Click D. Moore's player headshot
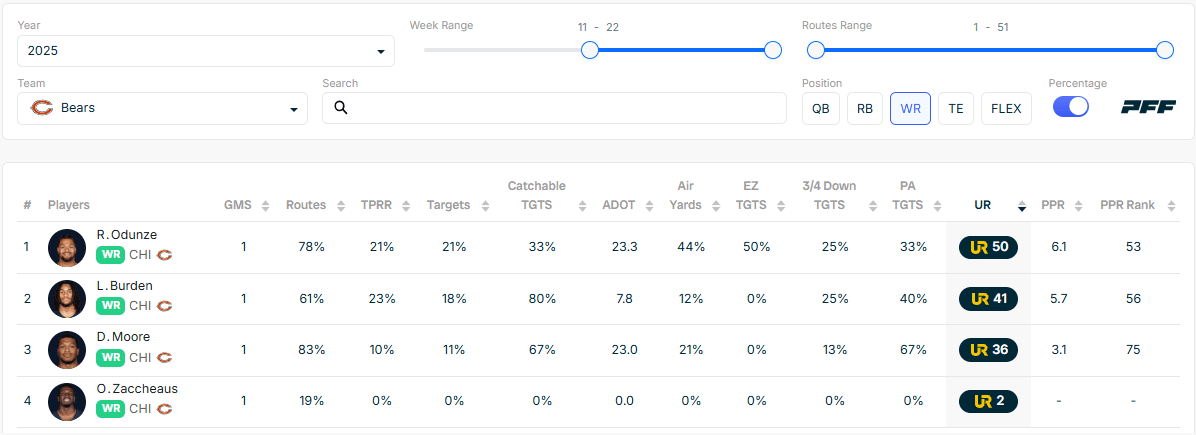 pyautogui.click(x=67, y=350)
